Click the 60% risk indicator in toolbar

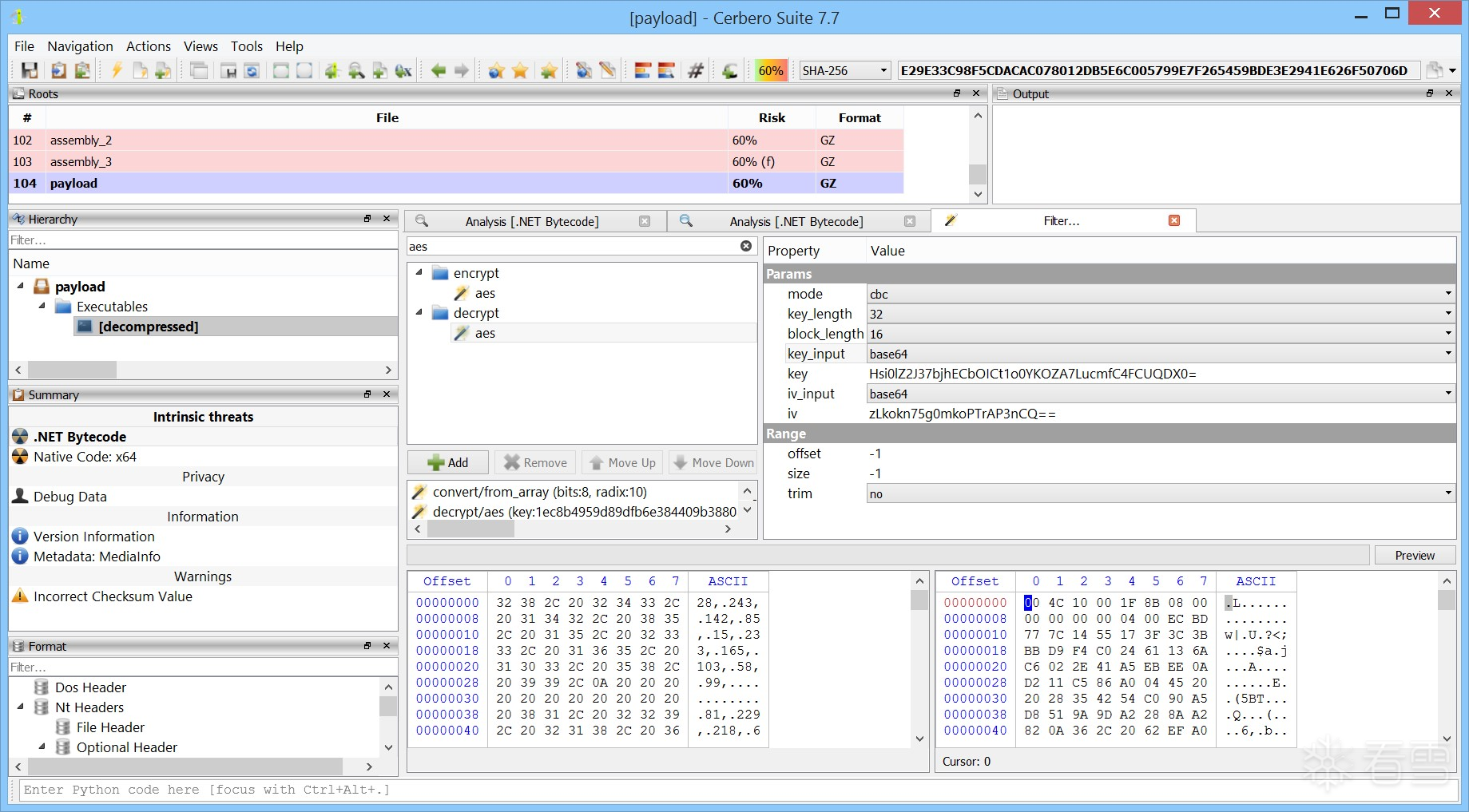(x=770, y=71)
